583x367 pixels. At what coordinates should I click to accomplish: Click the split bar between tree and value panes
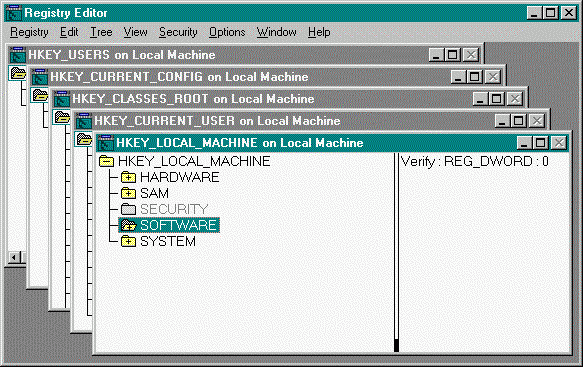(396, 252)
